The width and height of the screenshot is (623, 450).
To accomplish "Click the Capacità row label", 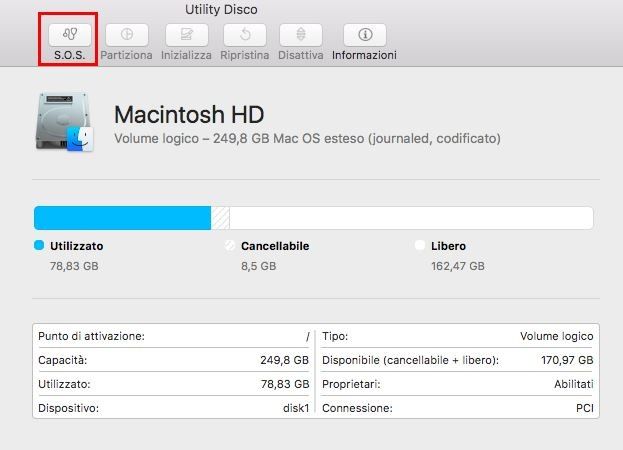I will [x=62, y=360].
